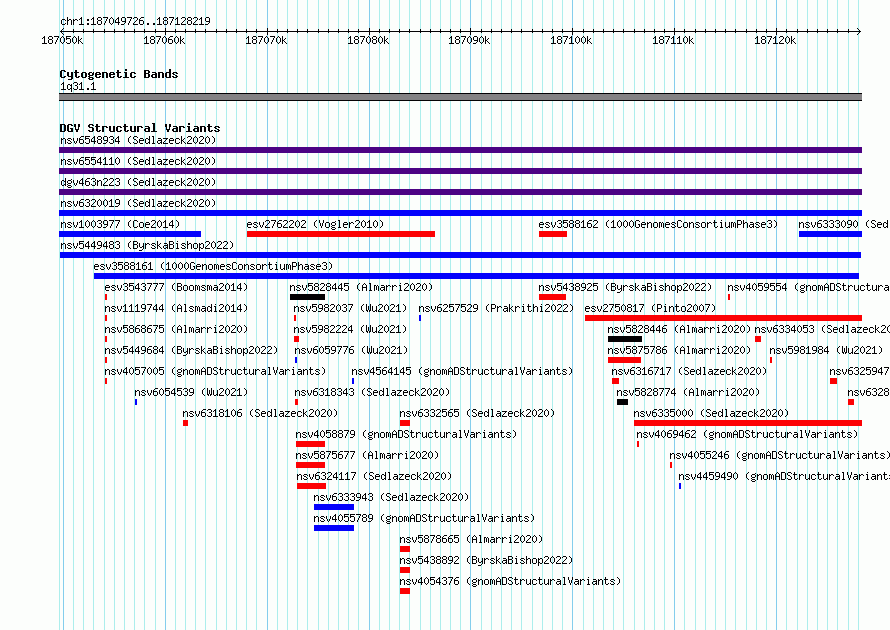Viewport: 890px width, 630px height.
Task: Select the nsv6316717 (Sedlazeck2020) label
Action: pos(689,371)
